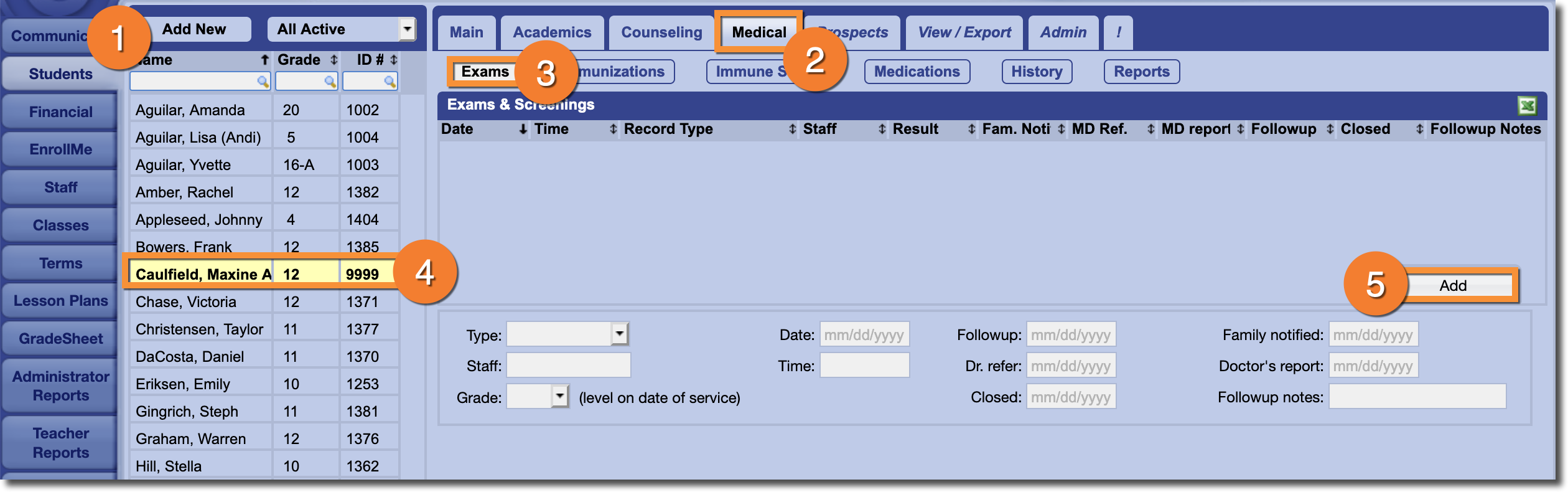Click the Medications button
The width and height of the screenshot is (1568, 492).
point(917,72)
